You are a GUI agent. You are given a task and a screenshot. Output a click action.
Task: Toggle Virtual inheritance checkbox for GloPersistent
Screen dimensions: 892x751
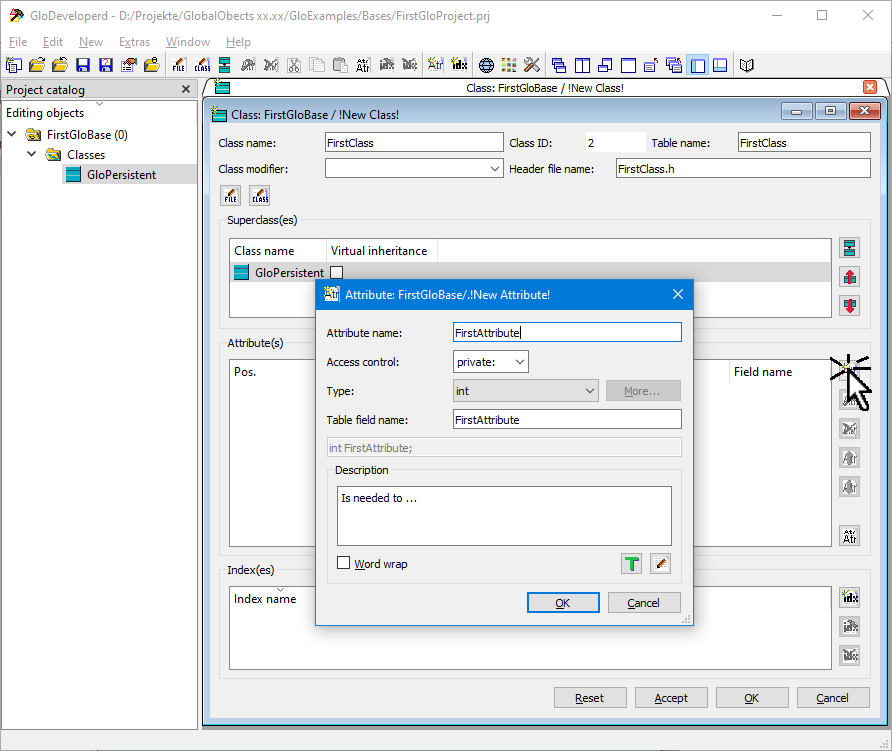coord(337,272)
